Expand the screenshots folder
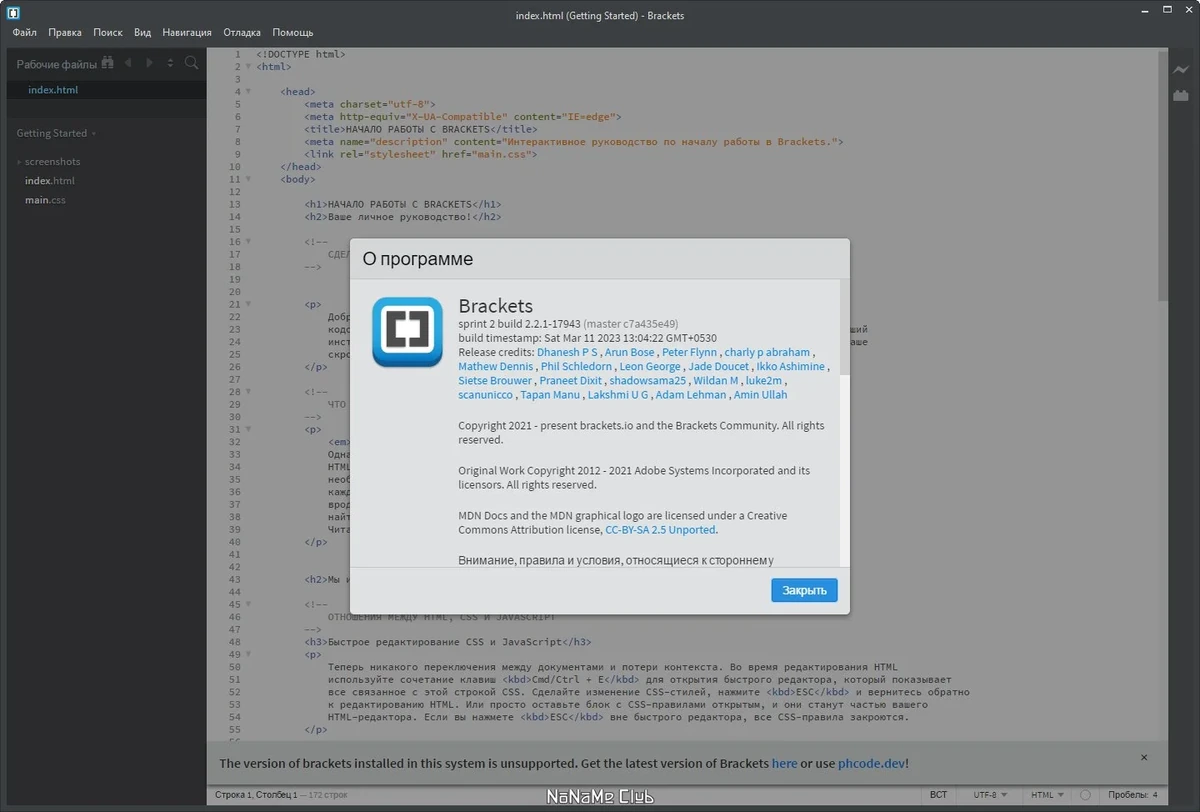 48,161
